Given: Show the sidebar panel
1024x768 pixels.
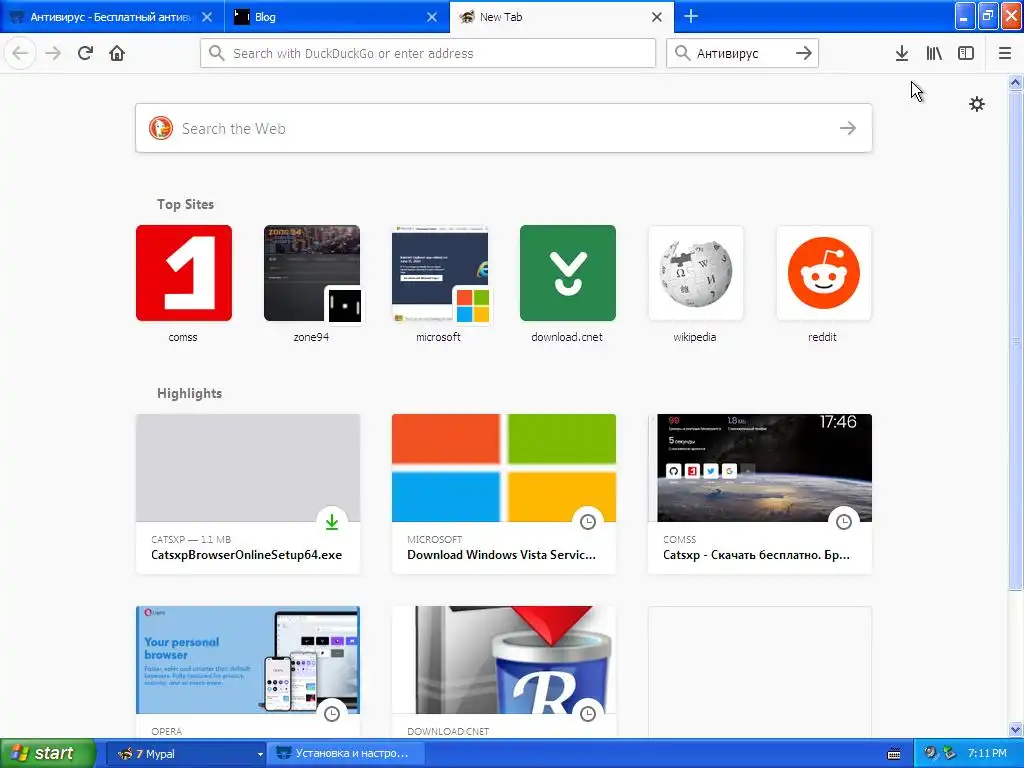Looking at the screenshot, I should 966,53.
